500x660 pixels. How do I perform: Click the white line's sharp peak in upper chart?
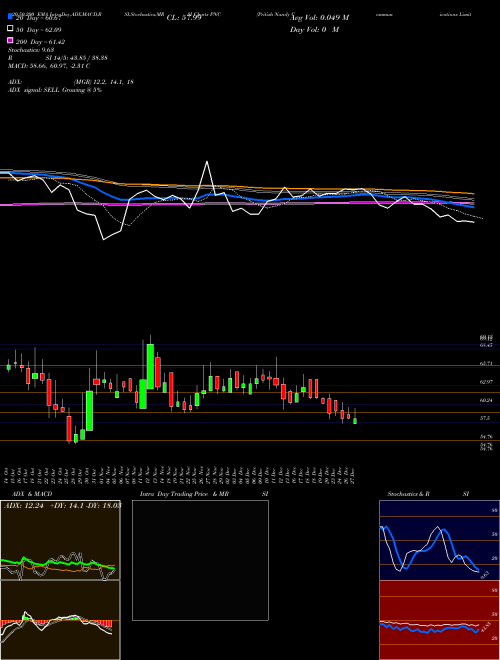click(x=207, y=162)
